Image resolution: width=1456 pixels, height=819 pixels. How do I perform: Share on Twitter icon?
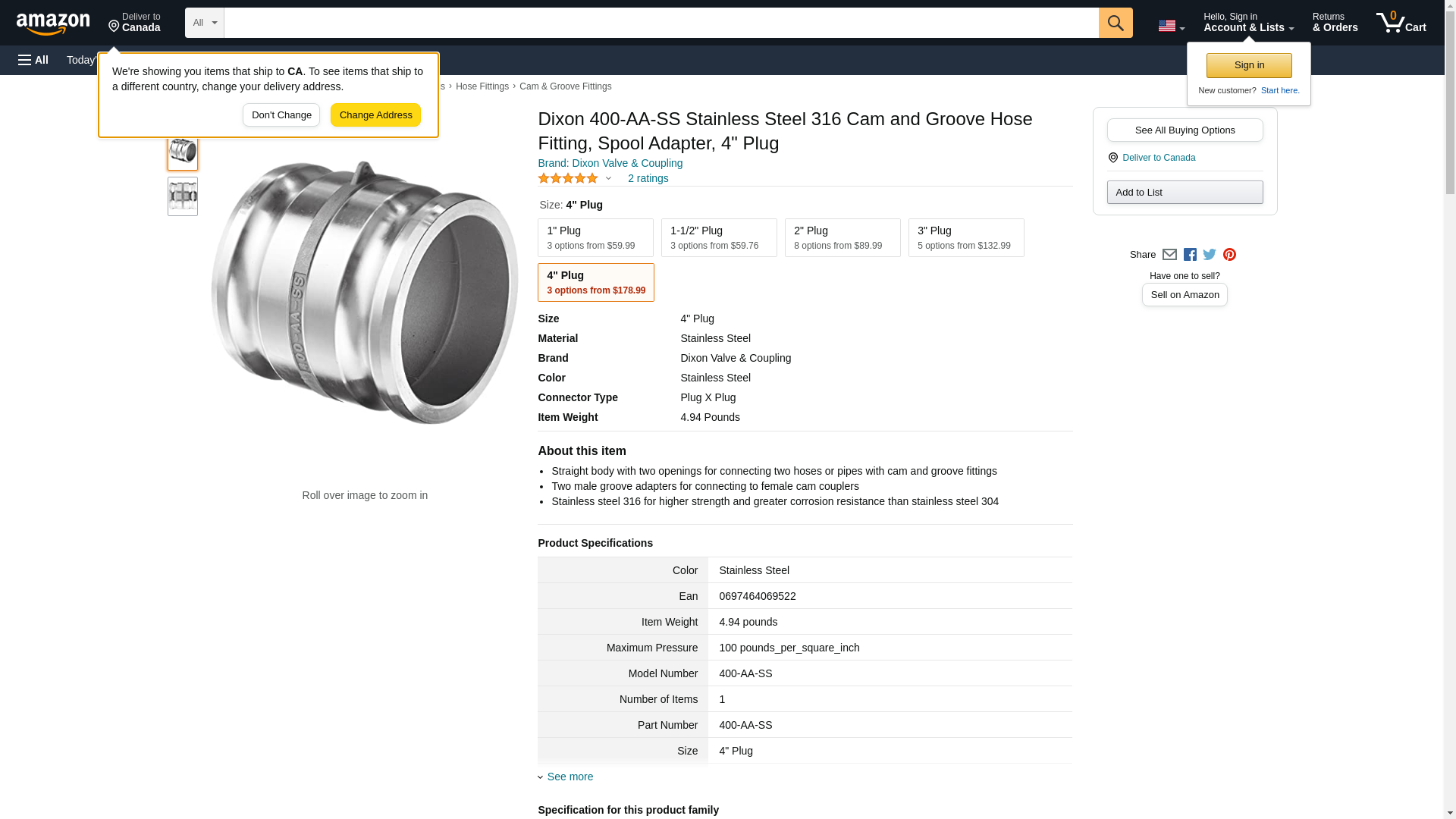(x=1210, y=255)
